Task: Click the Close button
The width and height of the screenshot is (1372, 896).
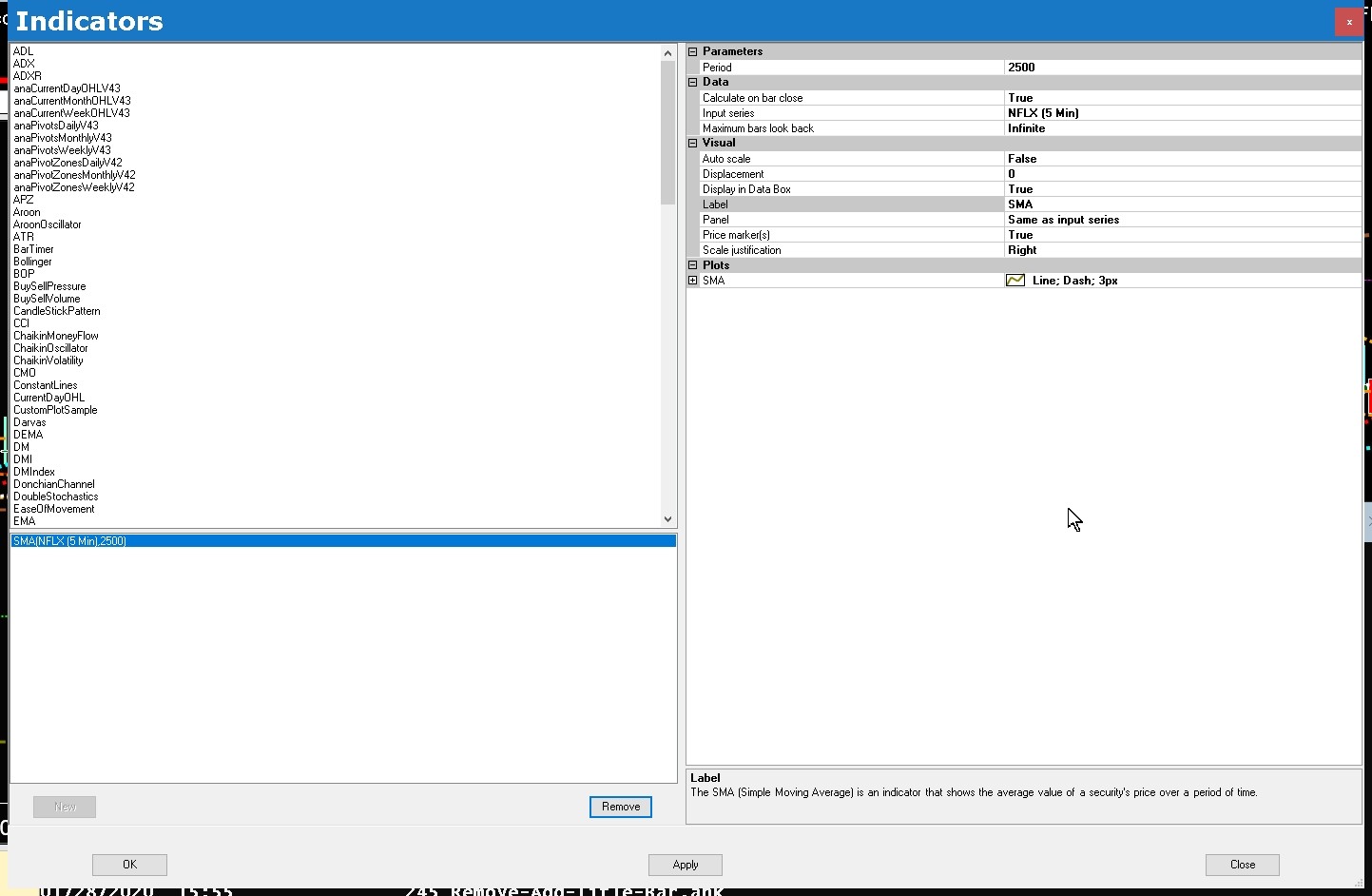Action: (1242, 865)
